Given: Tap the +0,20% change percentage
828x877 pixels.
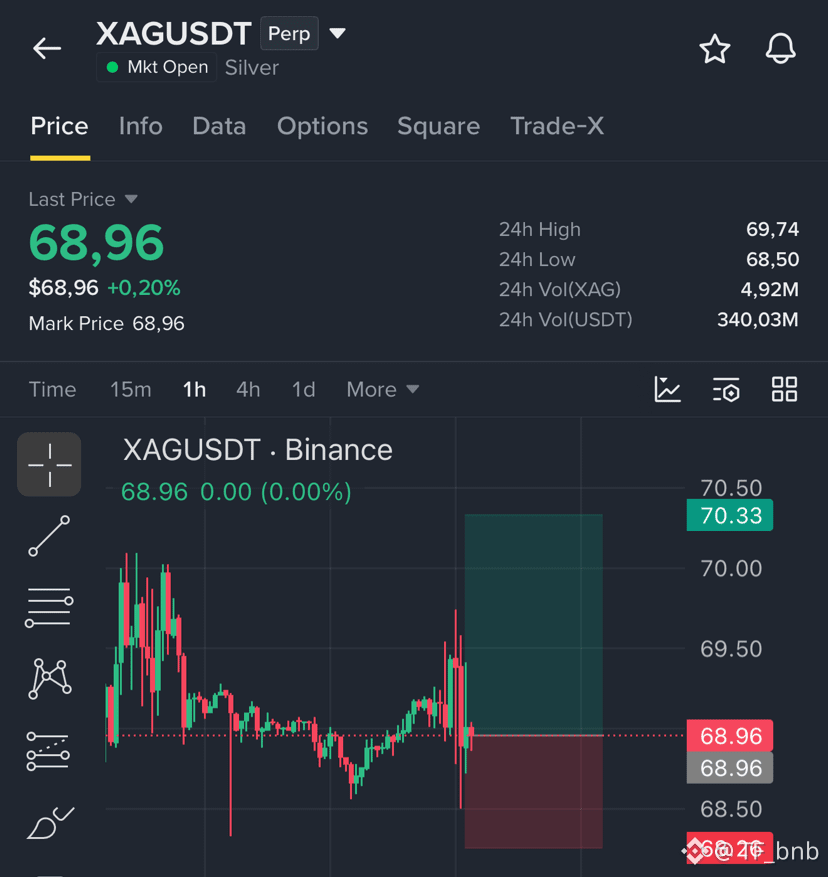Looking at the screenshot, I should coord(144,288).
